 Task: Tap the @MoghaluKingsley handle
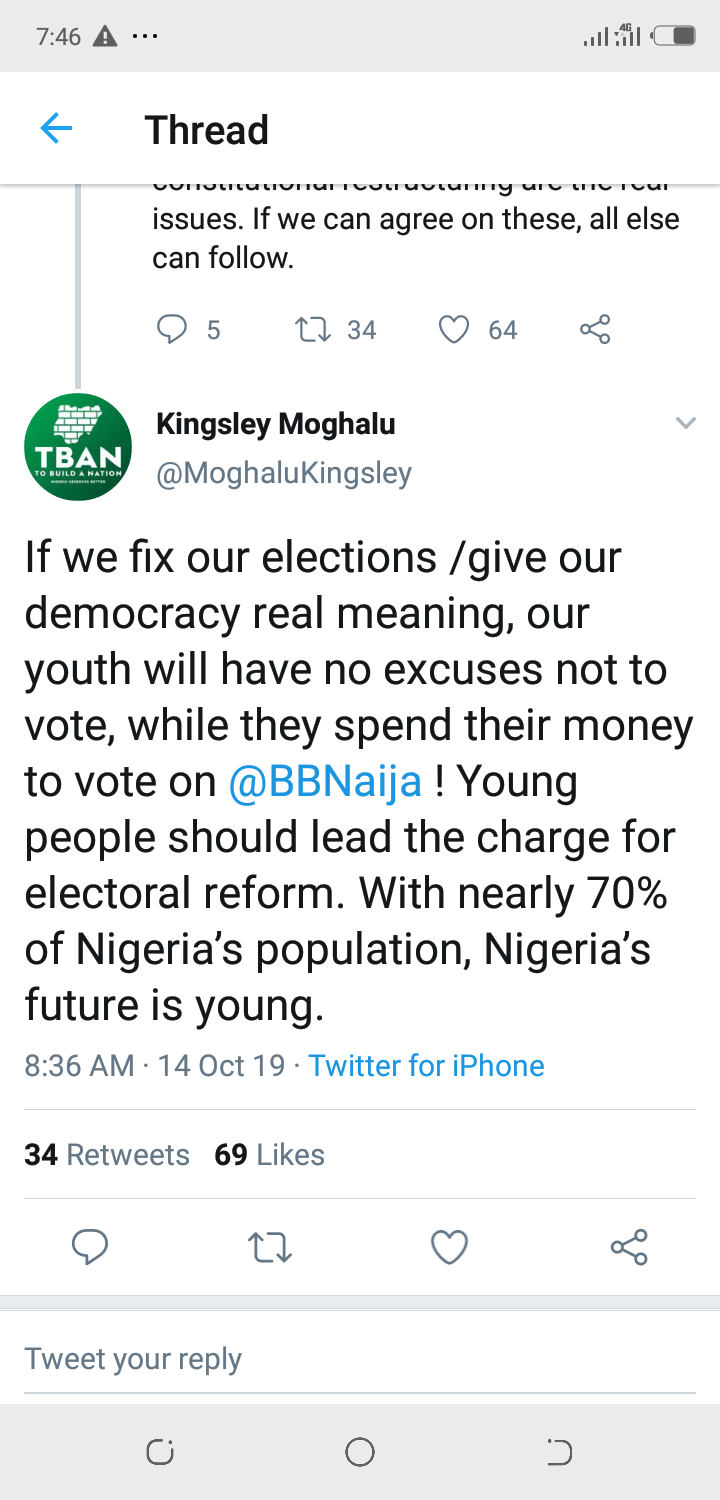[x=284, y=472]
